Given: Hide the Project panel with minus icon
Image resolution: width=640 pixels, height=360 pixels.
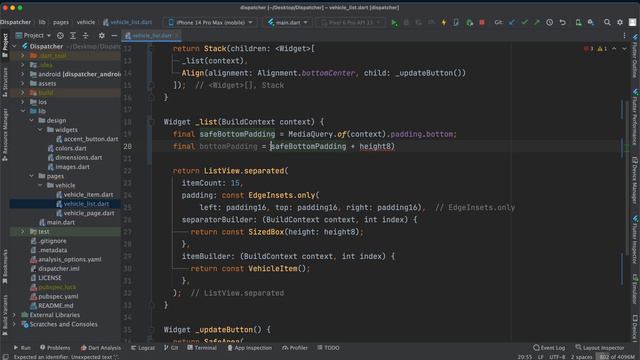Looking at the screenshot, I should [114, 36].
